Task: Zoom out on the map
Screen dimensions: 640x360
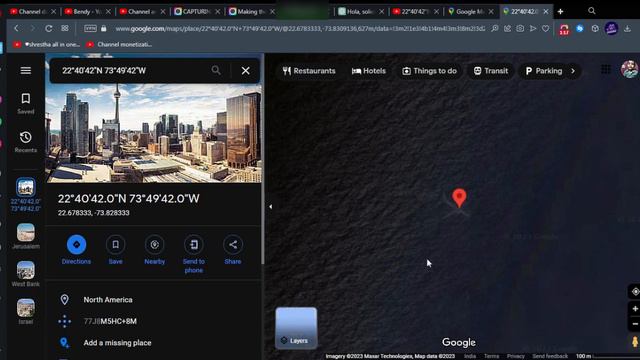Action: coord(635,324)
